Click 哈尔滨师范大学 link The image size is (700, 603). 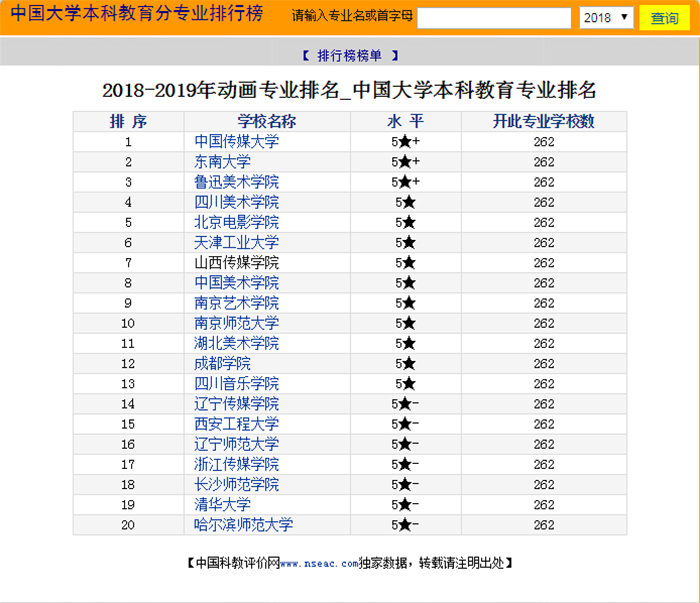[x=243, y=525]
